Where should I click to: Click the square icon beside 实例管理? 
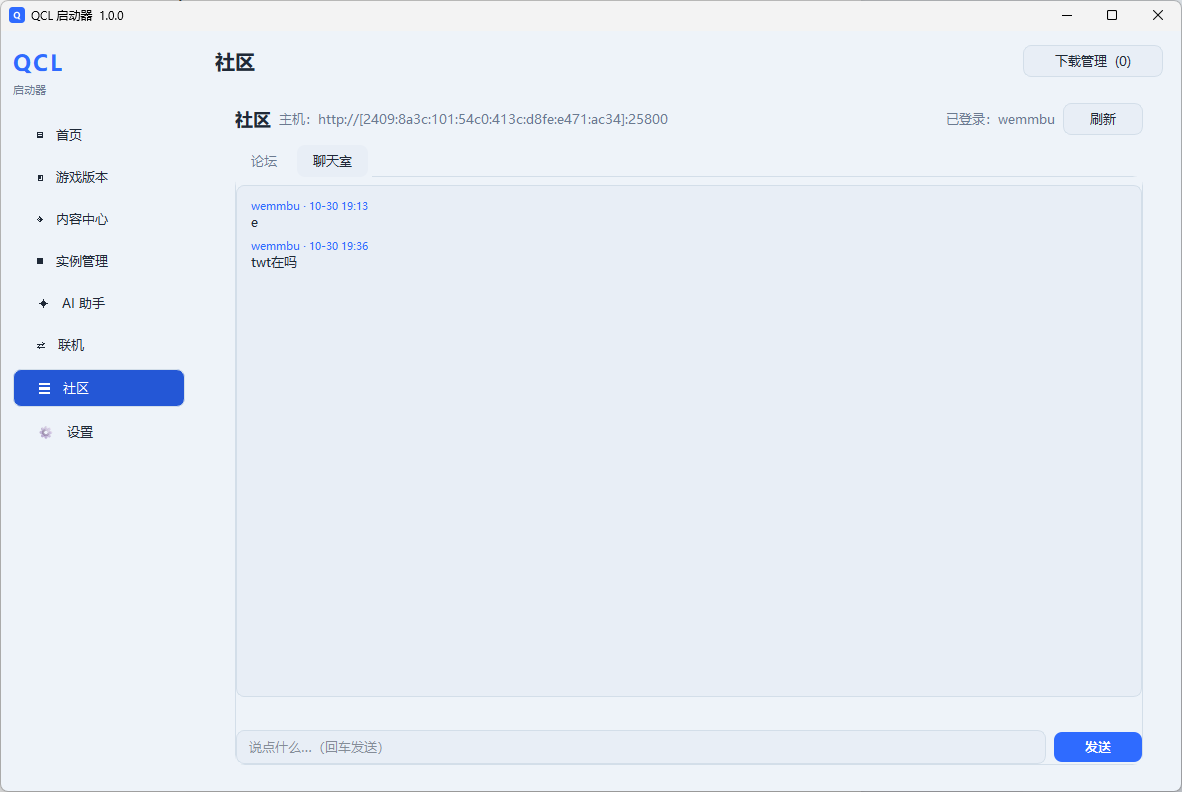40,261
